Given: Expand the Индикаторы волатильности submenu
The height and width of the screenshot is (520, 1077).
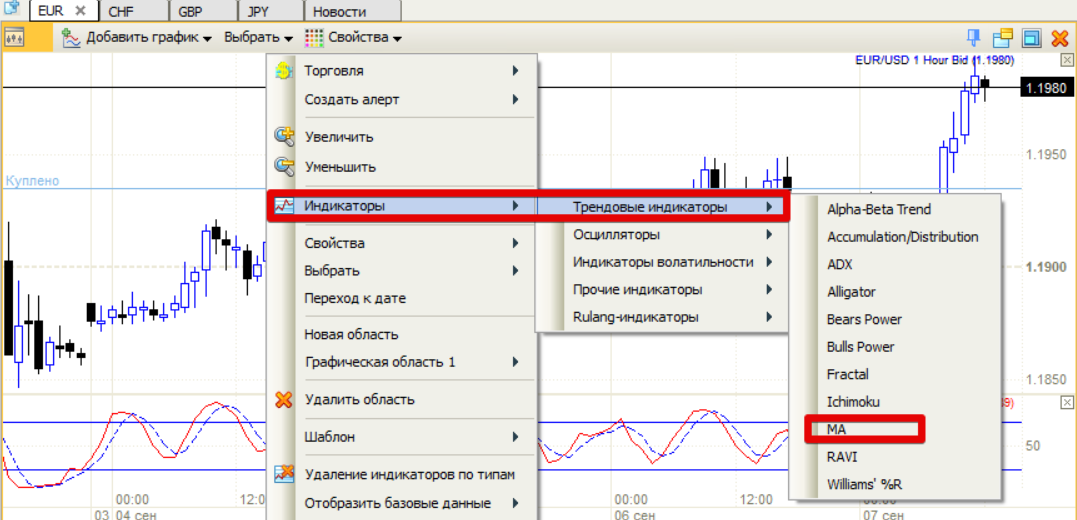Looking at the screenshot, I should (660, 262).
